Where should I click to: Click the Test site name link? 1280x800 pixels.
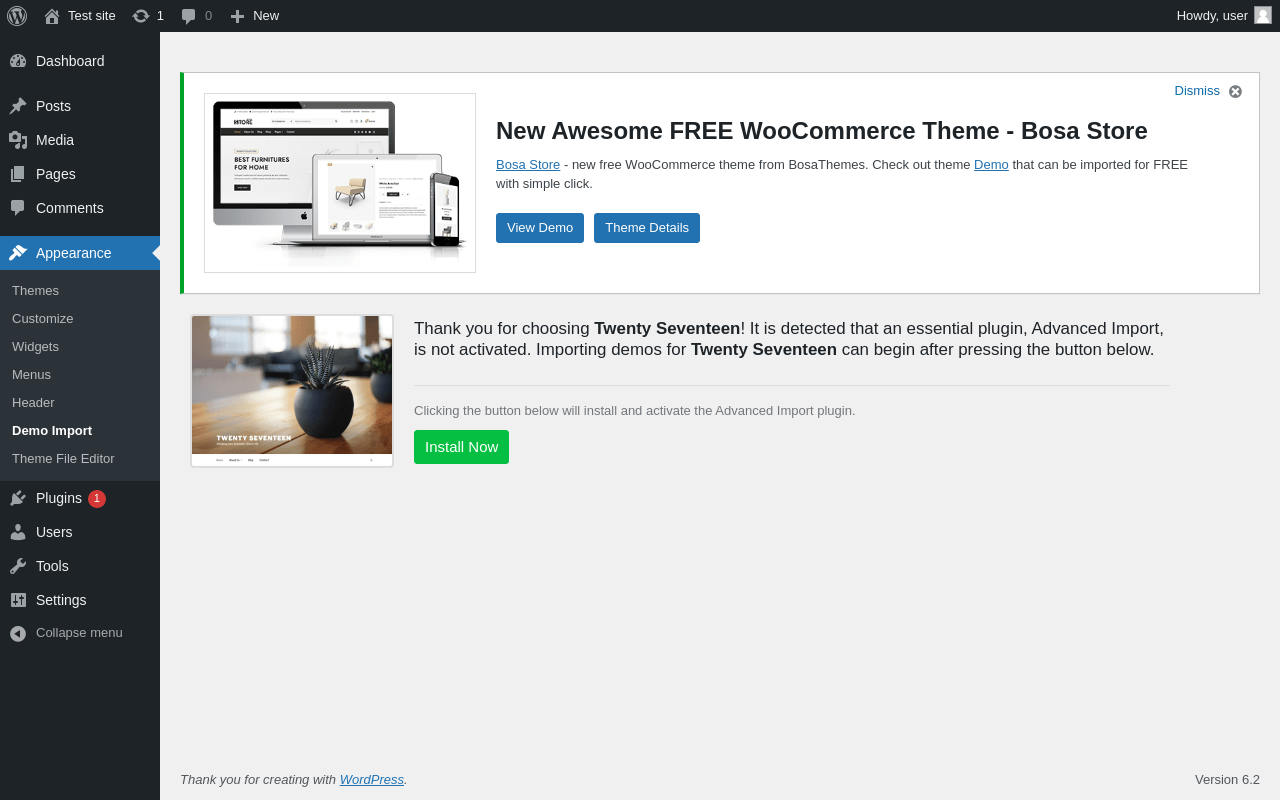coord(92,16)
